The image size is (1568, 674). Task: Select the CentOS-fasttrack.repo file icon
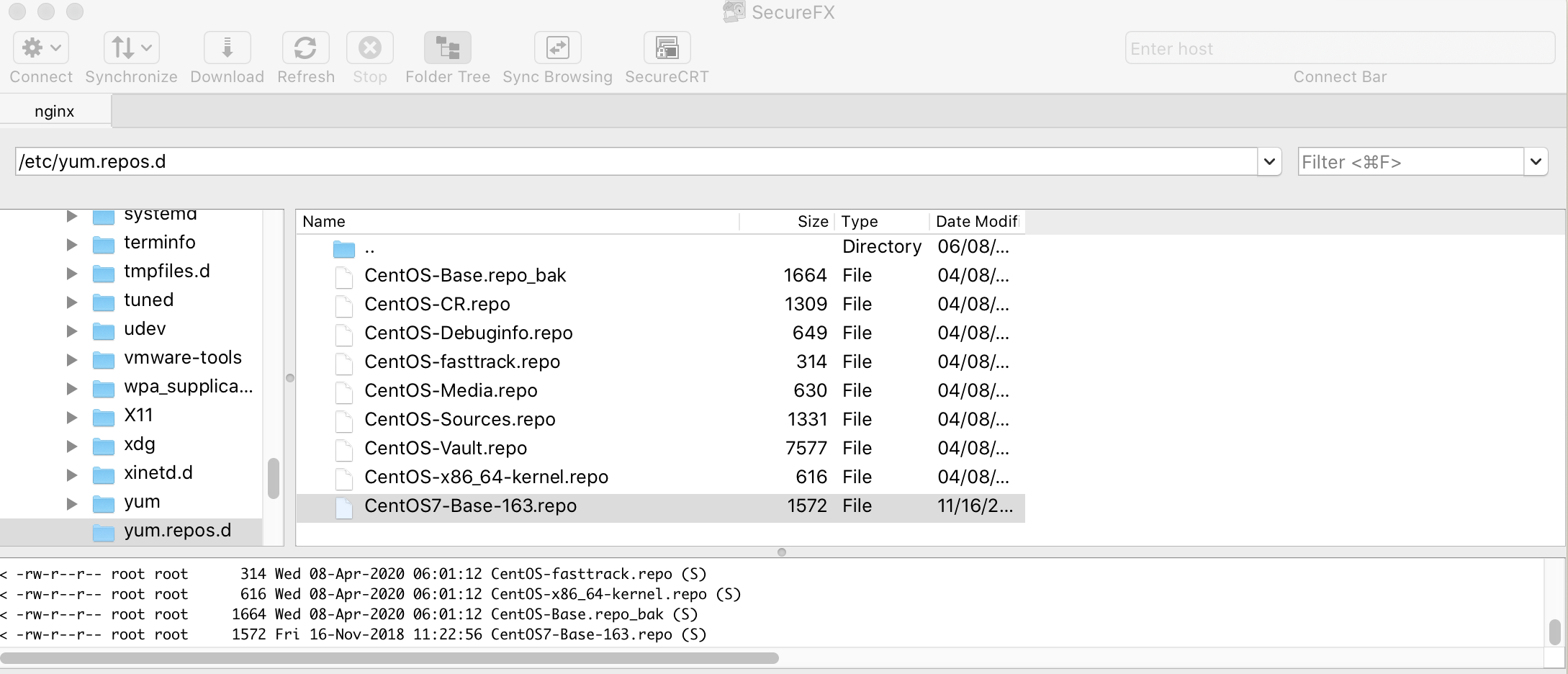click(344, 364)
